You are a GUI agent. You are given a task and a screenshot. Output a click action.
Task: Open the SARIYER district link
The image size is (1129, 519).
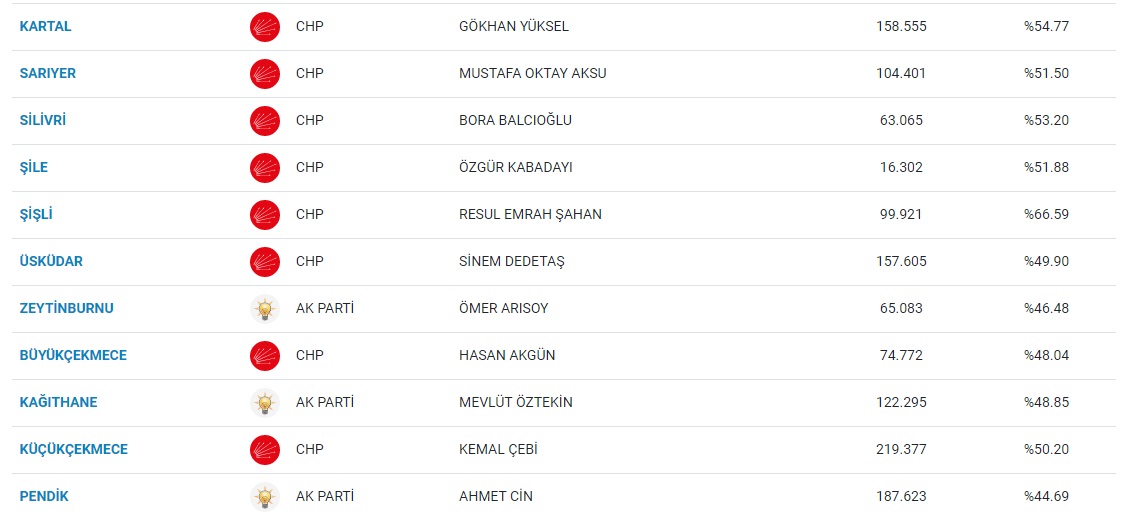(48, 73)
